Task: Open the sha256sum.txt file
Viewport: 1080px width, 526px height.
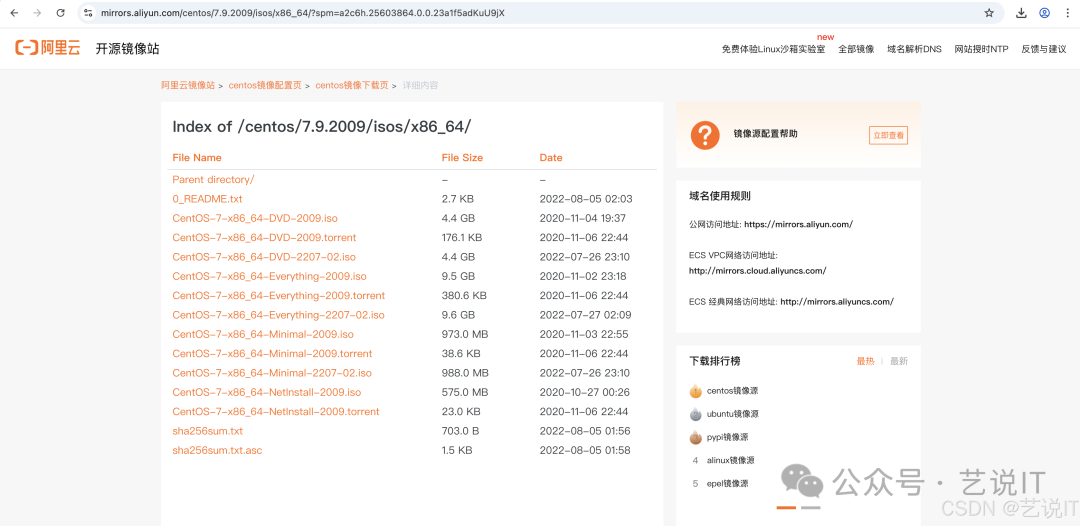Action: tap(207, 431)
